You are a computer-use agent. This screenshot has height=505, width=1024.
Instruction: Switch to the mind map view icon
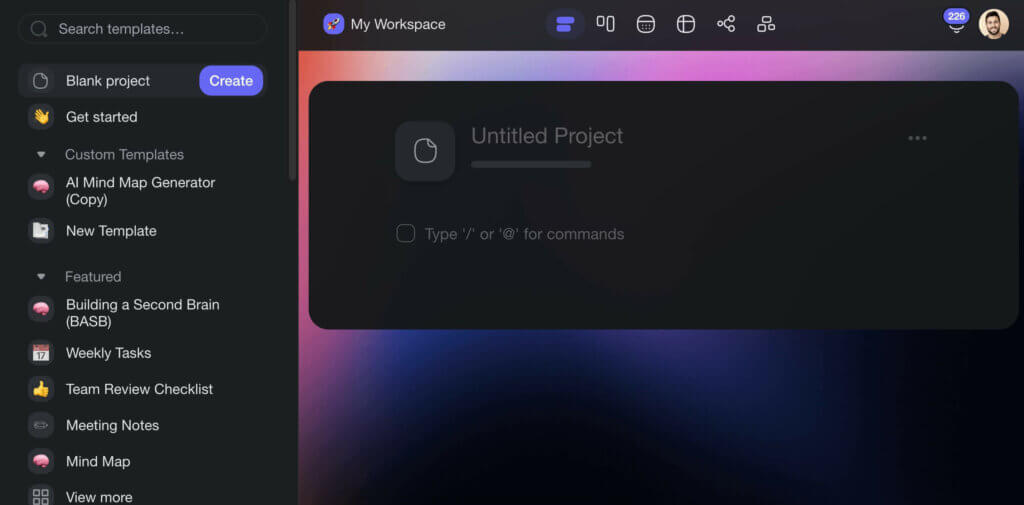point(726,24)
